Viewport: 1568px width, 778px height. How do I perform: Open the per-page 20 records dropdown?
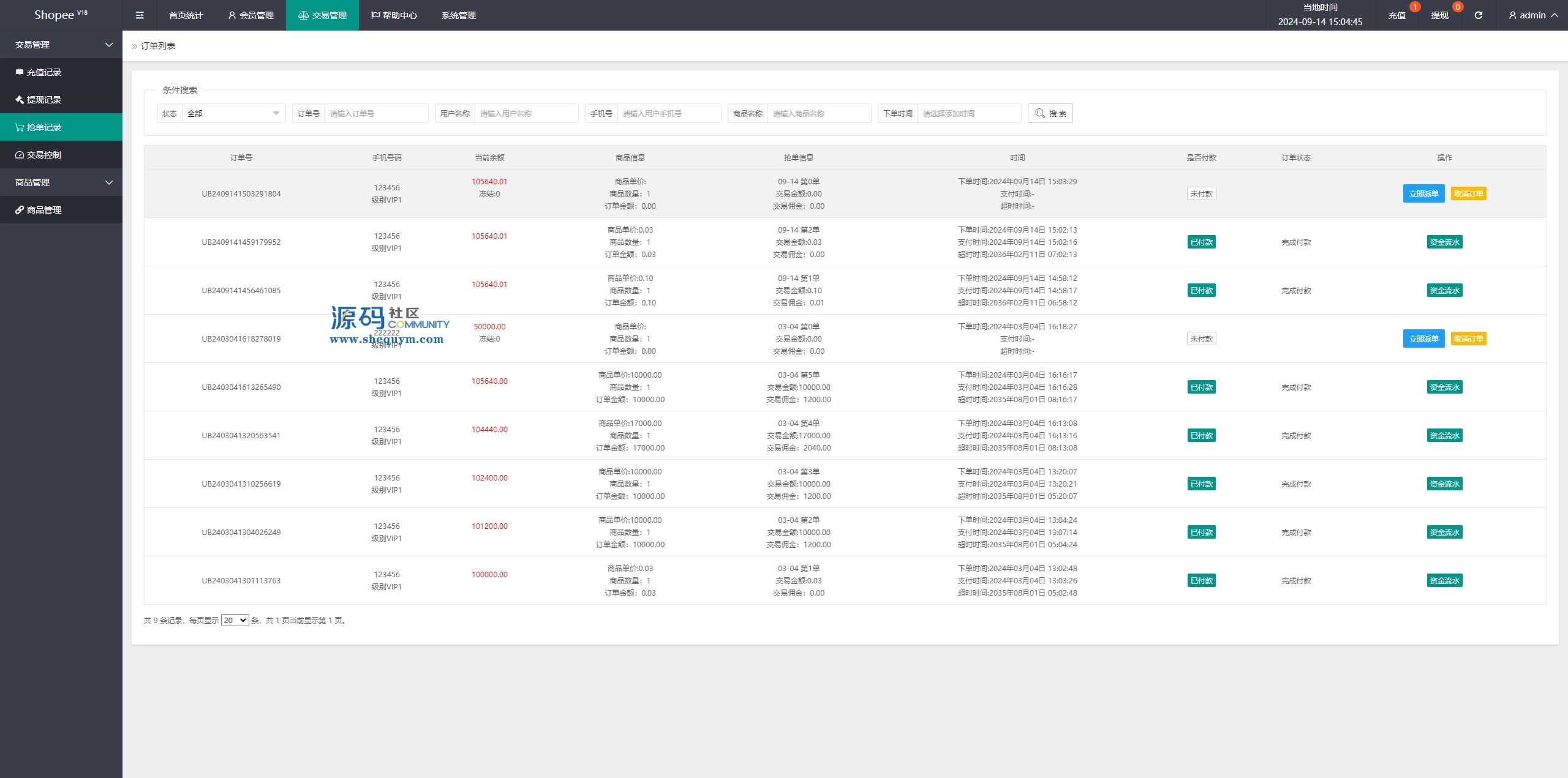pyautogui.click(x=235, y=620)
